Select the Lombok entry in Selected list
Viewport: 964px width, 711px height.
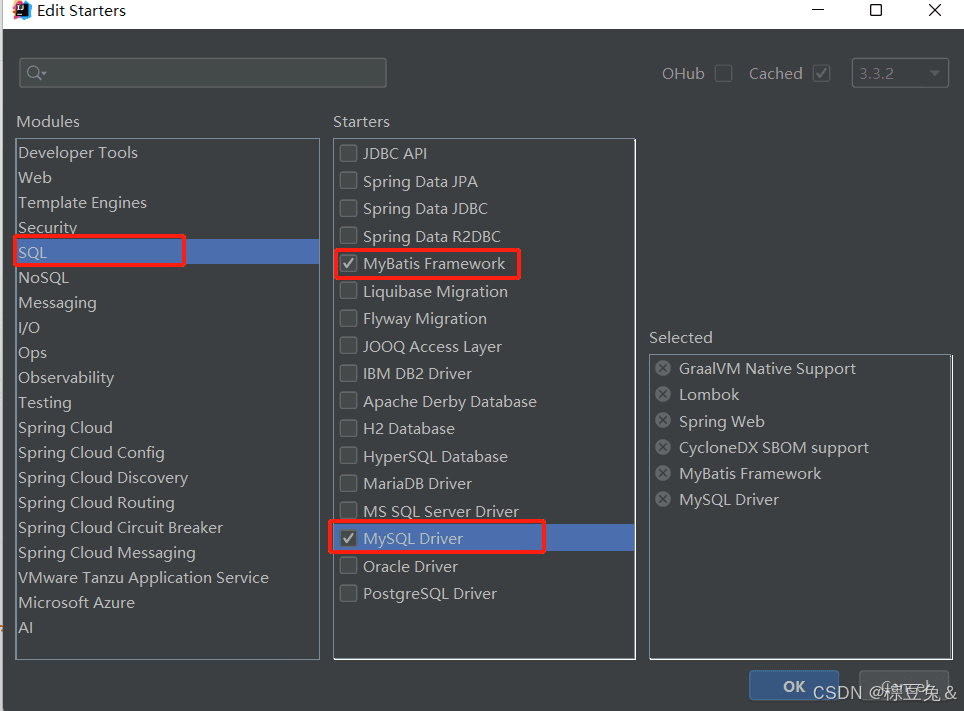(709, 394)
